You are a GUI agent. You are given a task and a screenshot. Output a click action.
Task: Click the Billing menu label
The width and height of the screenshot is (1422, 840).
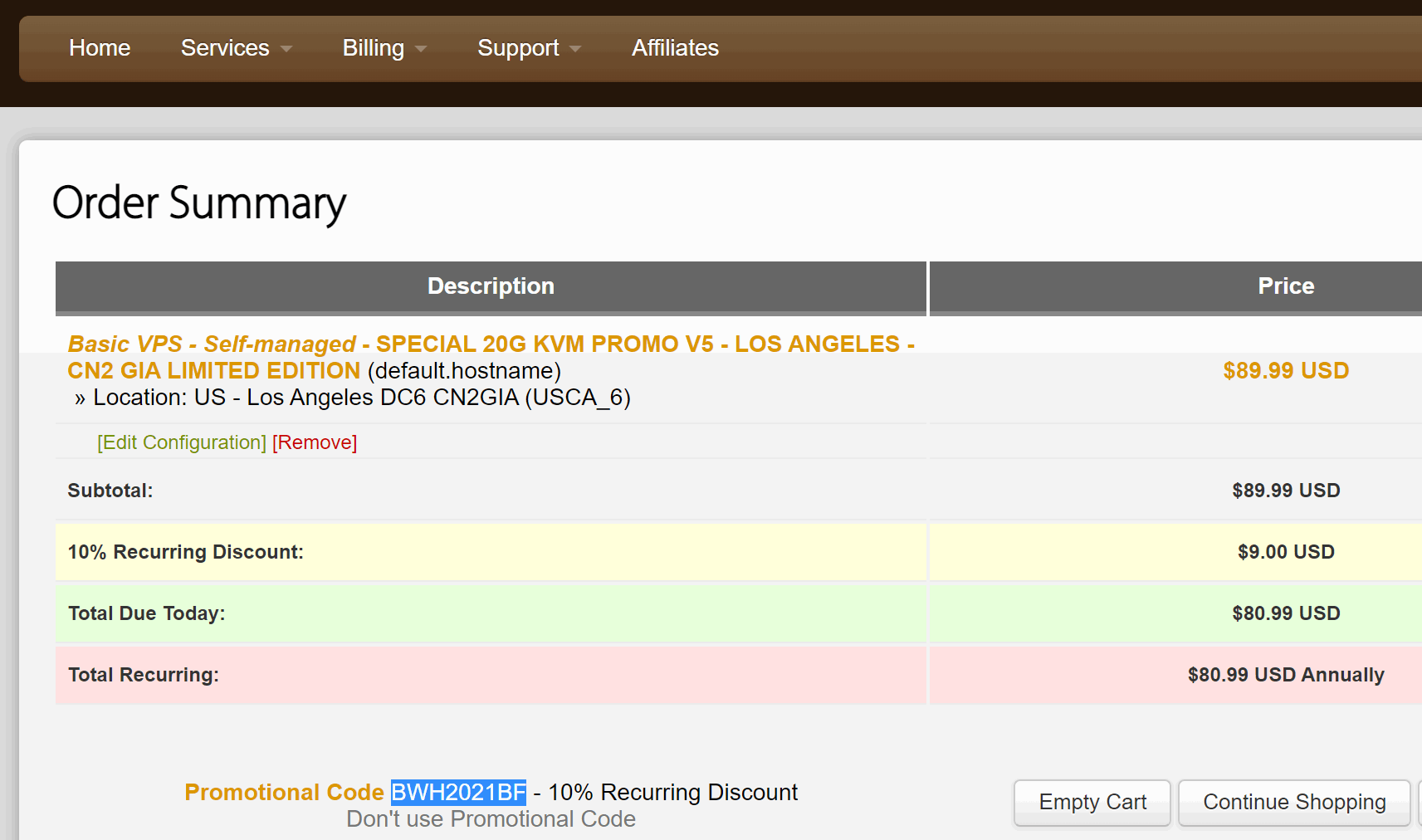coord(373,48)
